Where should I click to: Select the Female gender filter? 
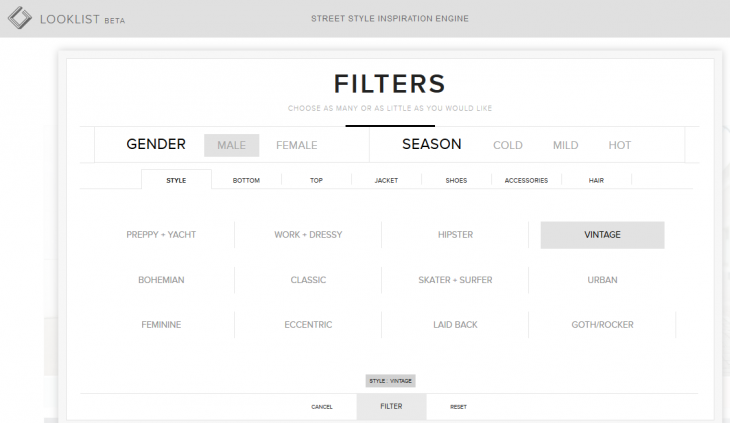tap(296, 145)
